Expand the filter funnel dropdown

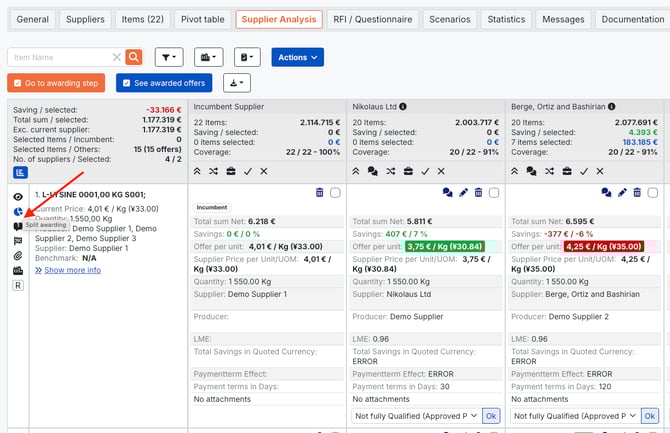click(x=169, y=58)
